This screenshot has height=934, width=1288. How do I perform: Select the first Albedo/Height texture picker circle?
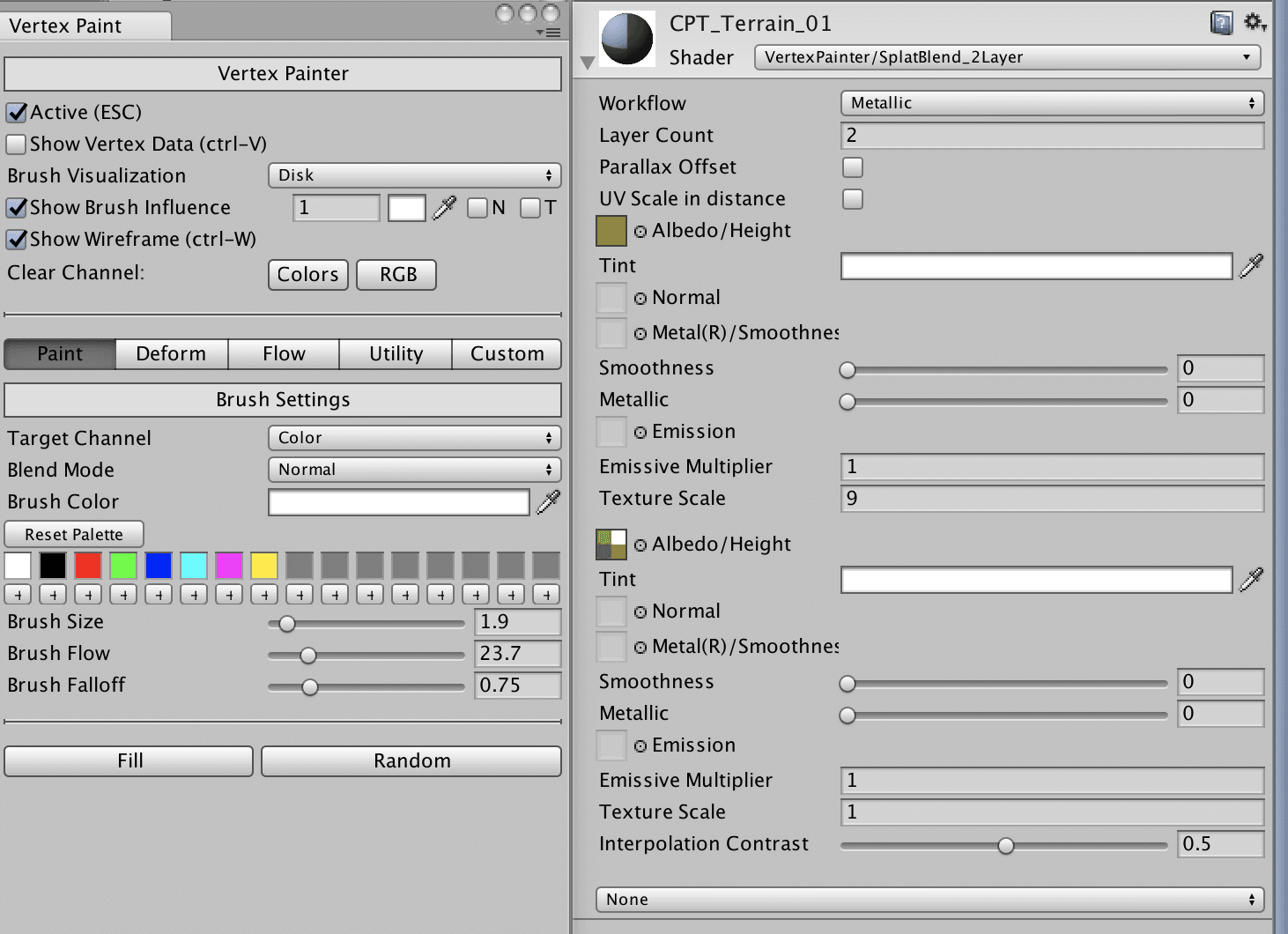click(640, 231)
